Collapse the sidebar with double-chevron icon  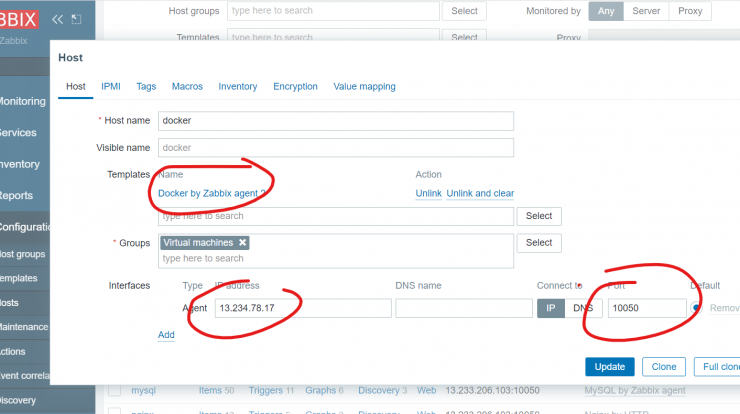coord(57,19)
